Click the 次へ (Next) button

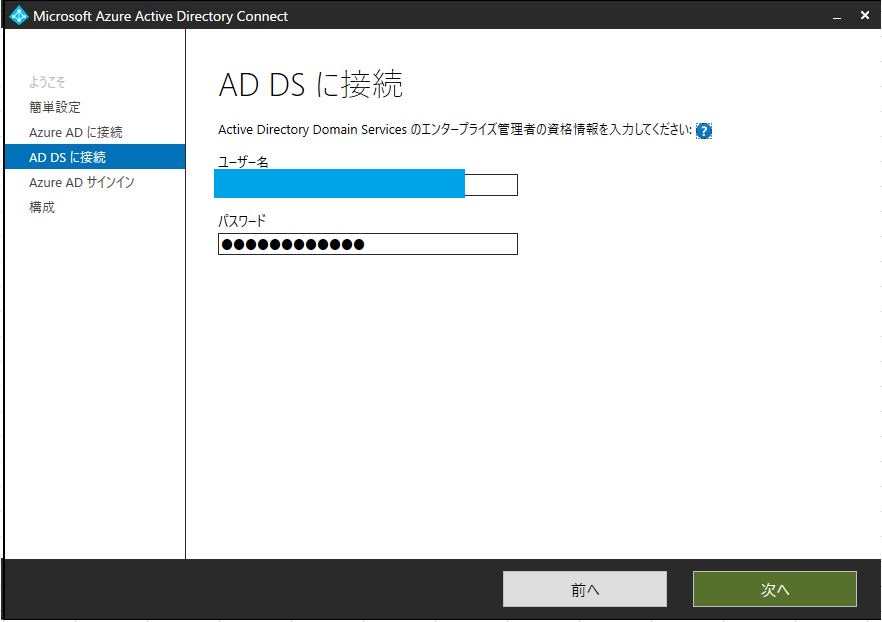tap(775, 589)
